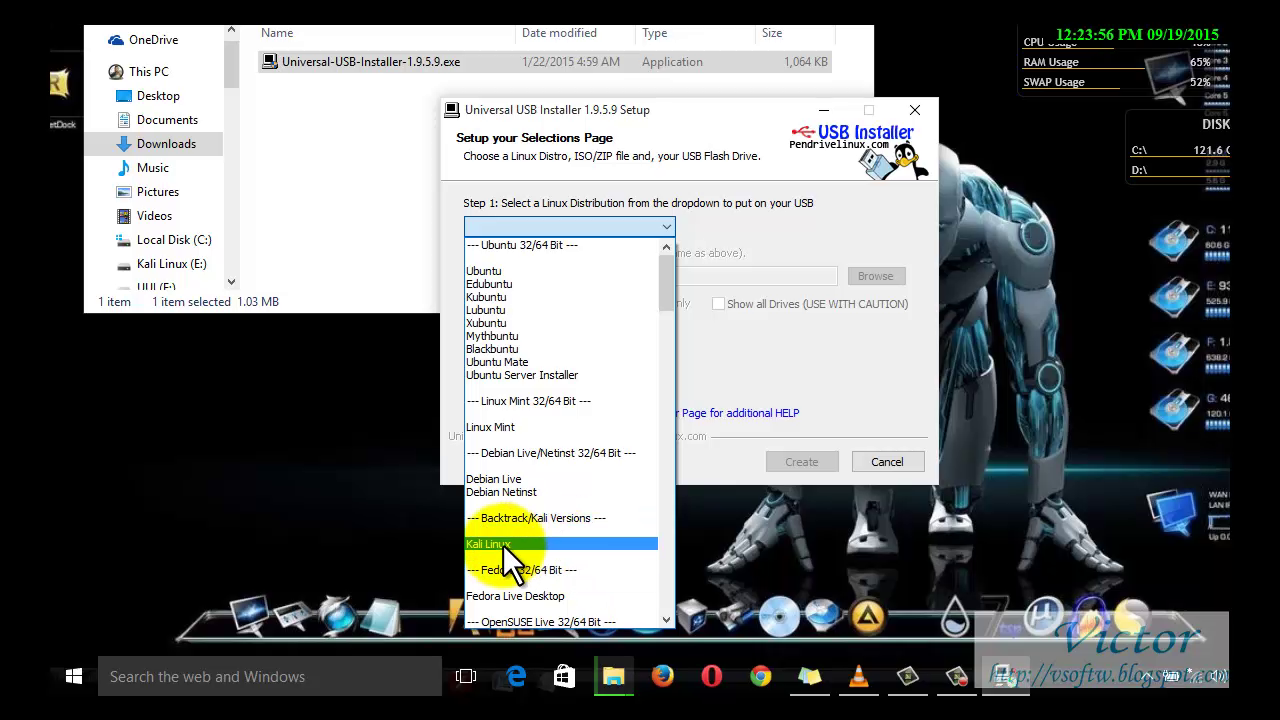Launch Firefox from the taskbar

pos(662,677)
